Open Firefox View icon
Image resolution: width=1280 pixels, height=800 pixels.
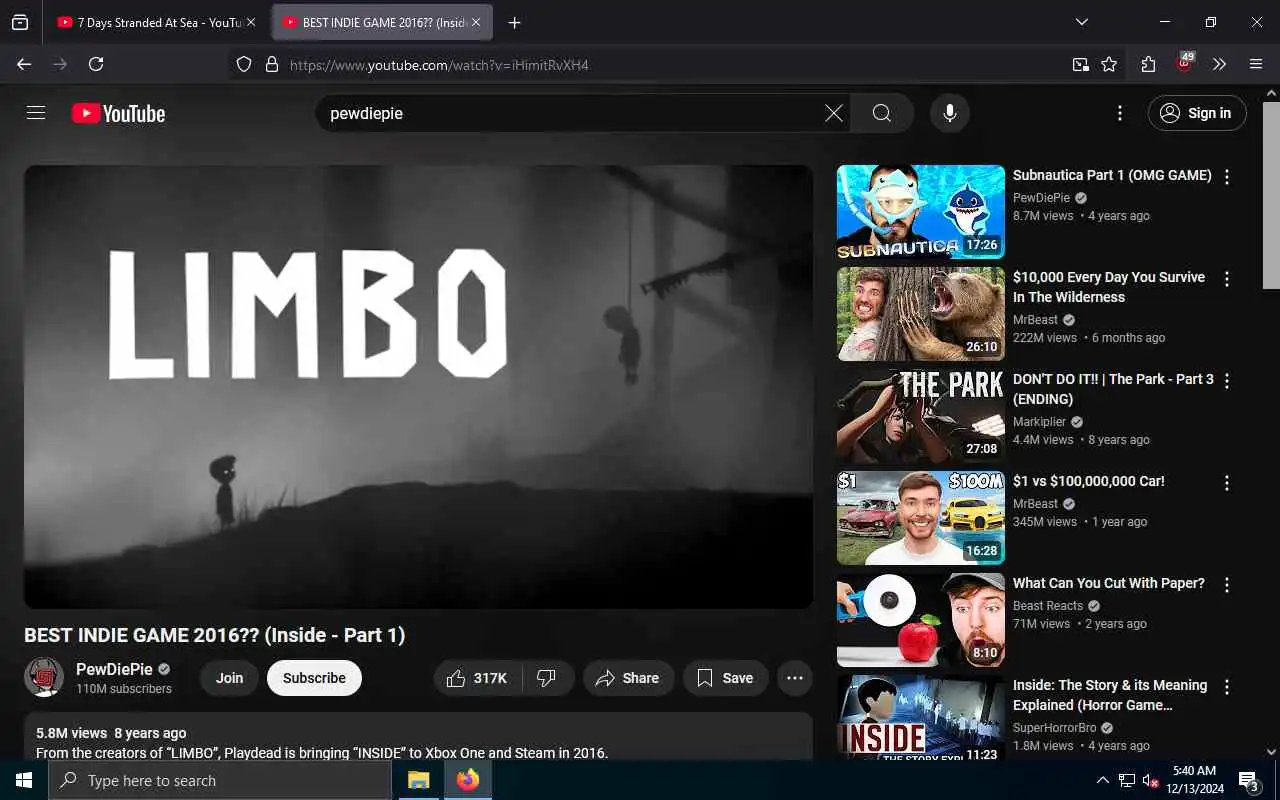(20, 22)
